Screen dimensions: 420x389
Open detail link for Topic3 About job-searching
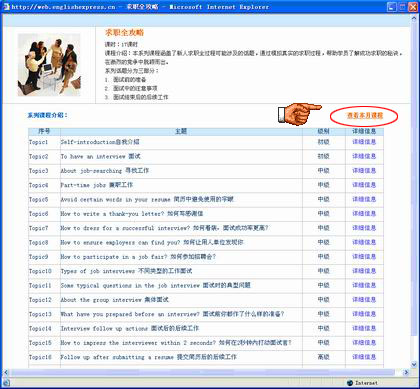[364, 170]
